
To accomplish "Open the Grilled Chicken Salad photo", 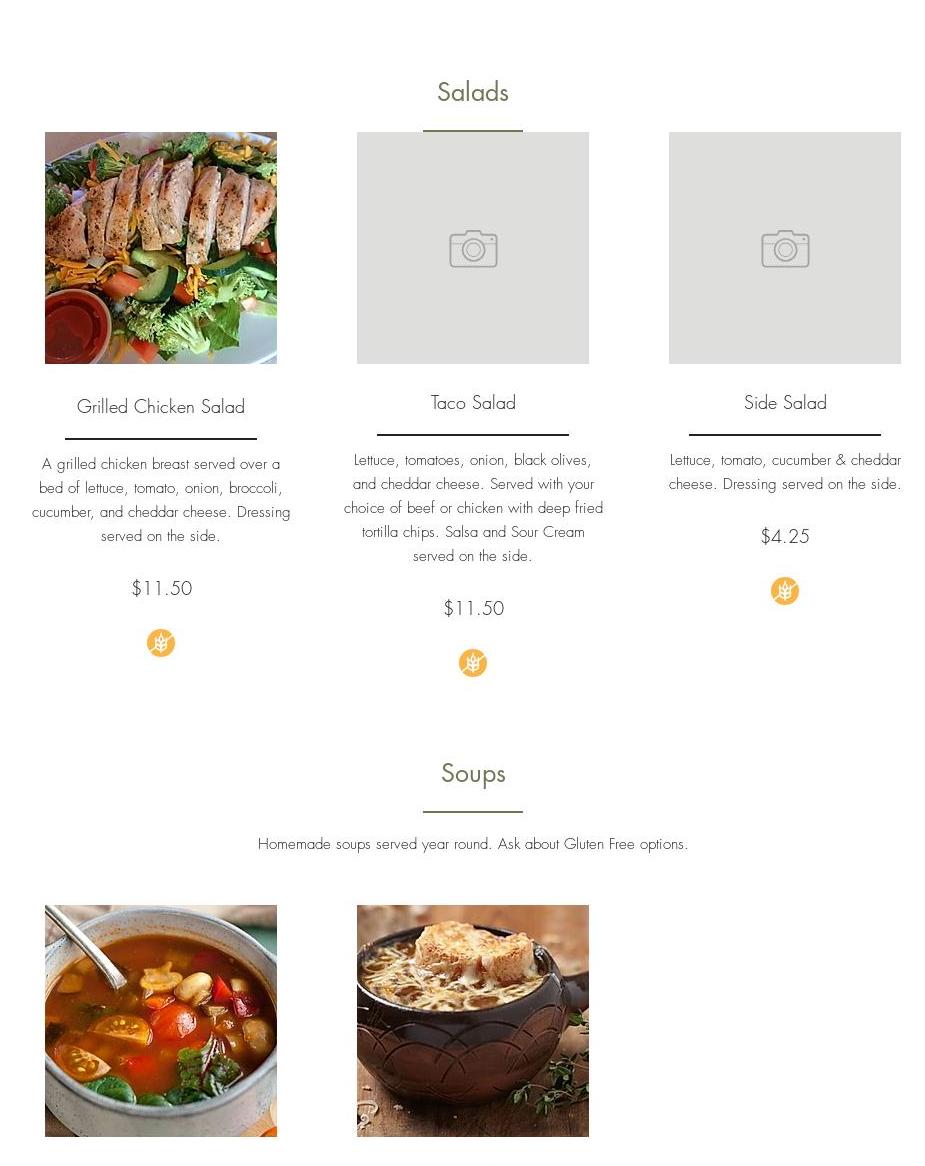I will [x=161, y=248].
